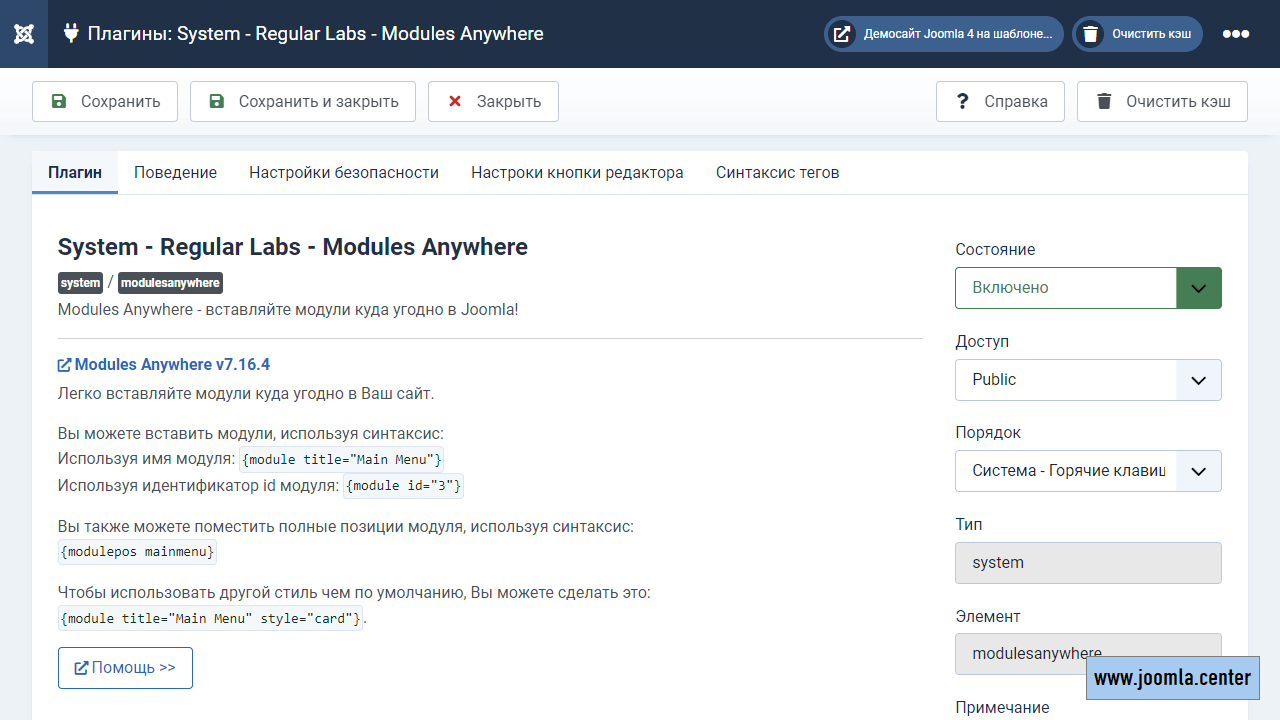Click the Тип field containing system
Viewport: 1280px width, 720px height.
pyautogui.click(x=1088, y=562)
